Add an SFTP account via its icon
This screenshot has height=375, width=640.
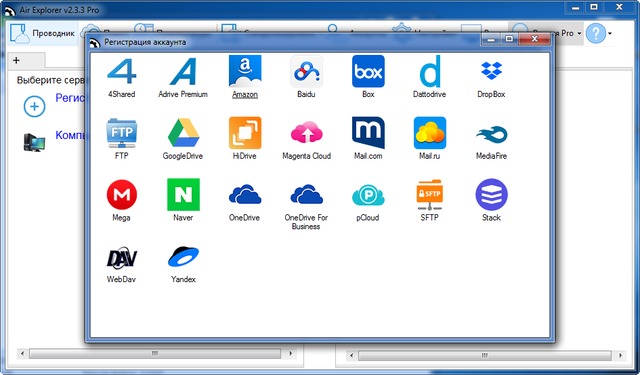click(x=429, y=195)
